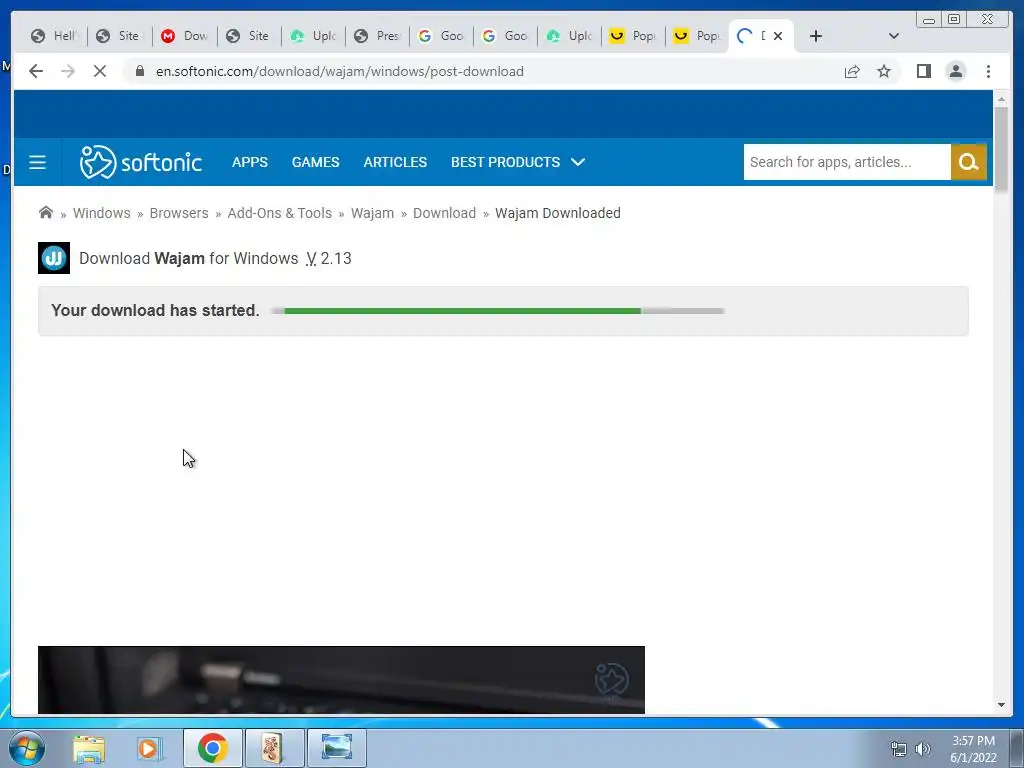
Task: Open Windows Explorer from taskbar
Action: coord(89,748)
